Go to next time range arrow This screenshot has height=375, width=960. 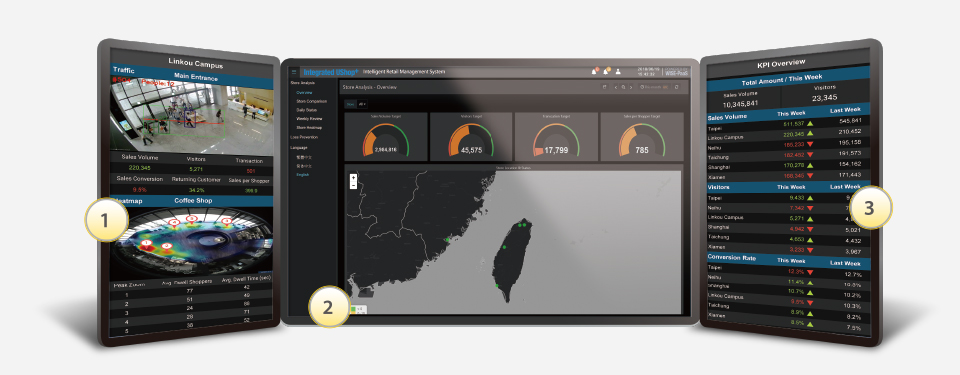631,88
